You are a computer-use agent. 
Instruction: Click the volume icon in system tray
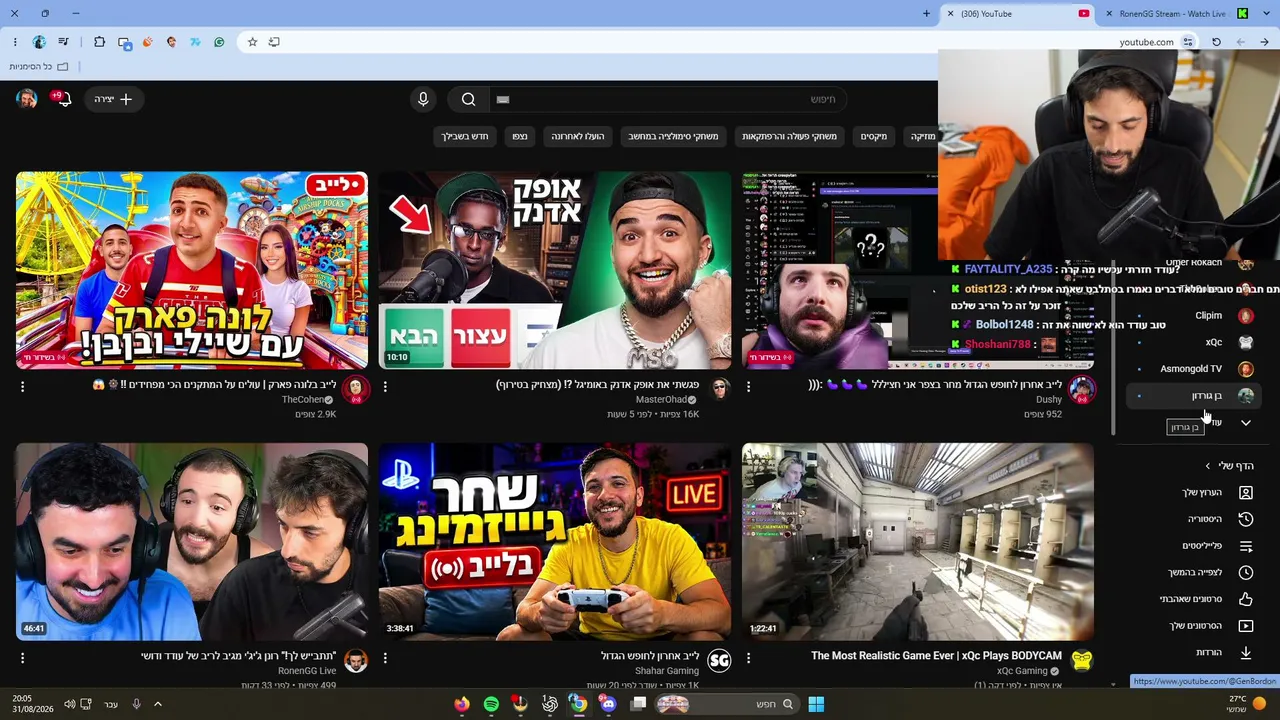tap(70, 704)
